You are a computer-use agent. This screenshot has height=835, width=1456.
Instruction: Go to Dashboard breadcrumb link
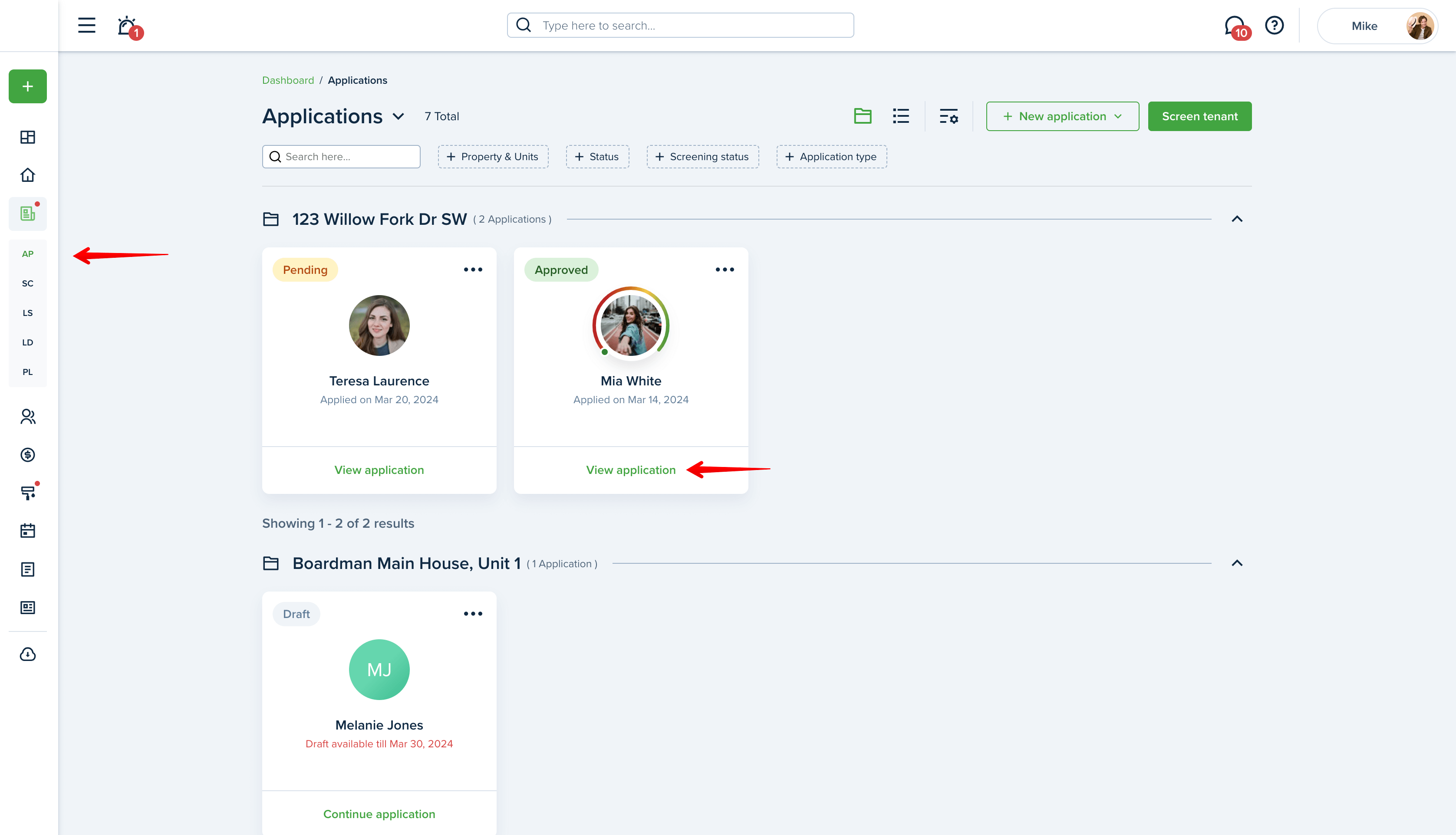288,80
